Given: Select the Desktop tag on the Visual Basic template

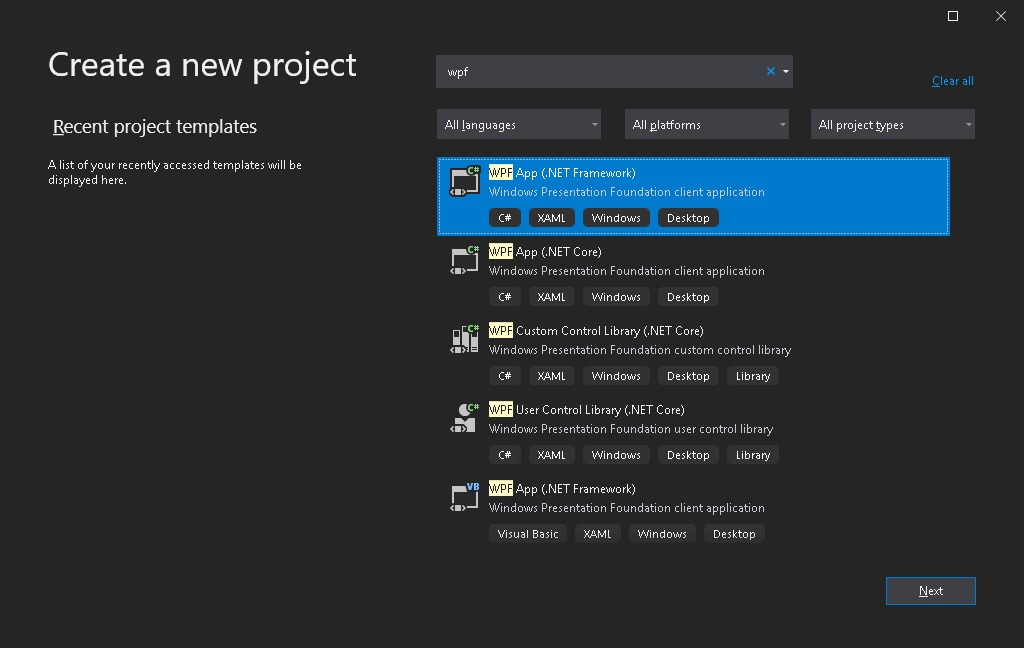Looking at the screenshot, I should pos(734,533).
